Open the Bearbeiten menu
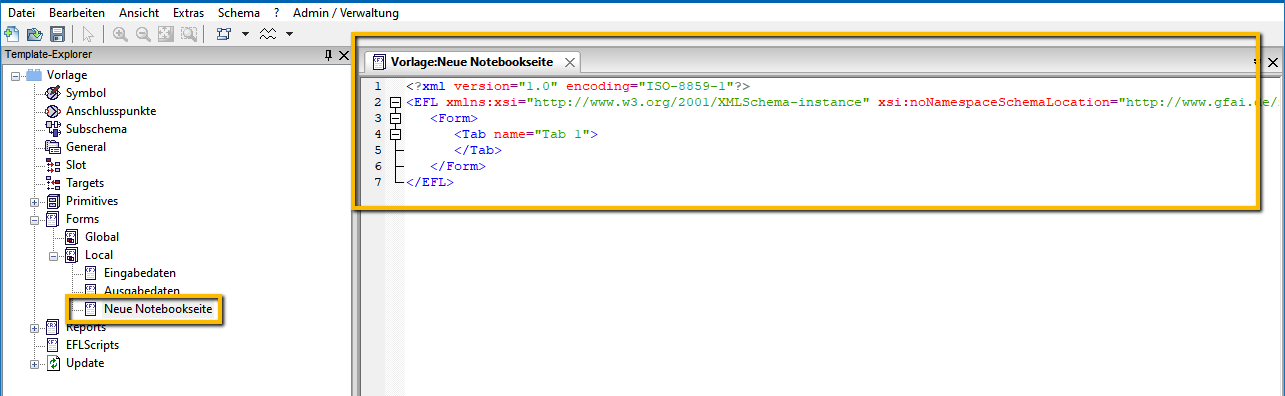 point(77,13)
